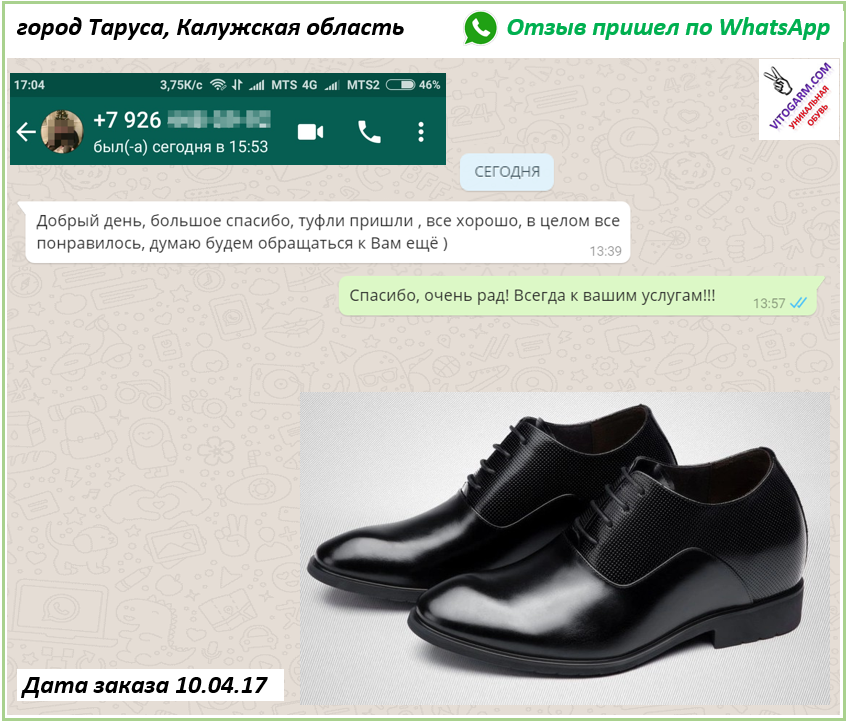Open the contact's profile picture
Screen dimensions: 847x722
[62, 131]
